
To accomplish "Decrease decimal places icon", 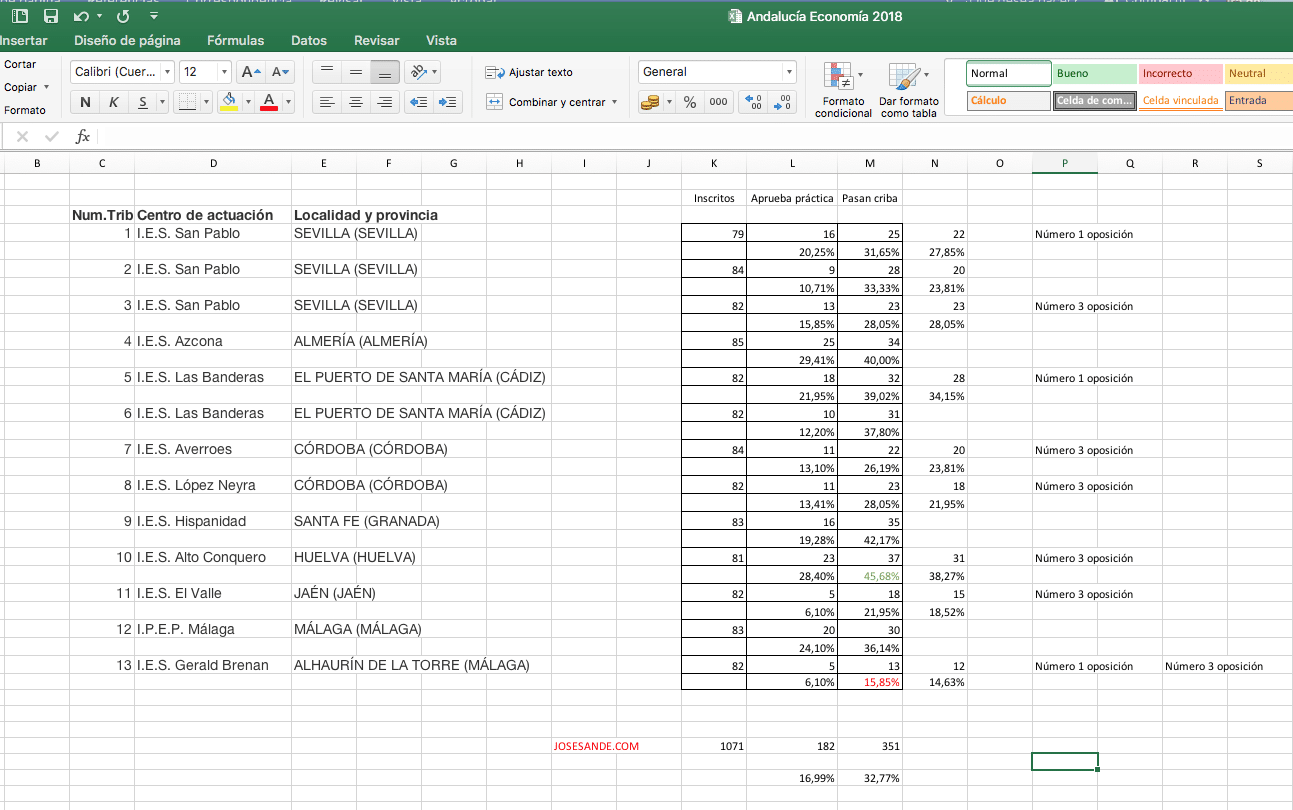I will pyautogui.click(x=783, y=102).
